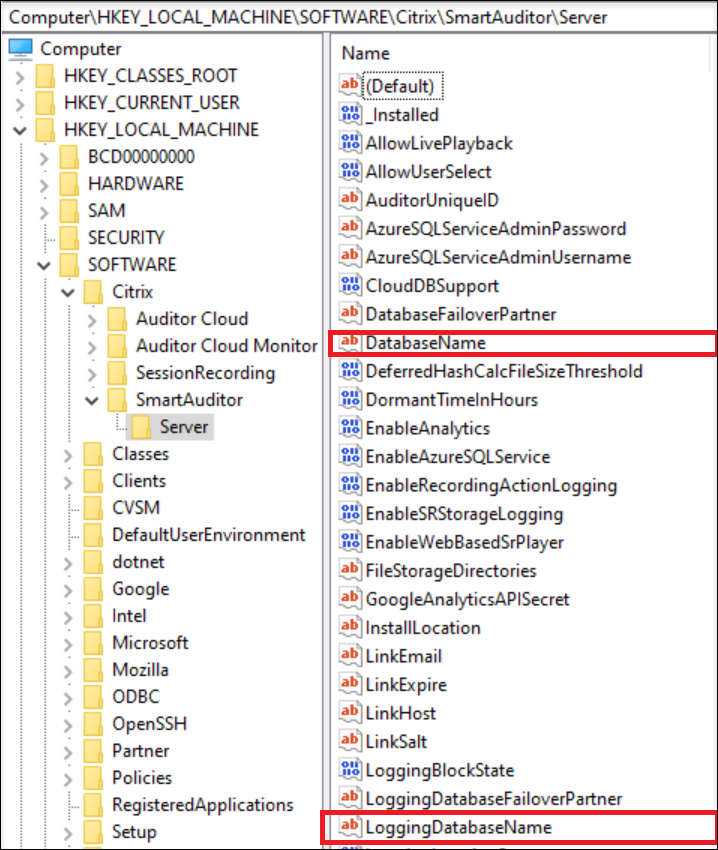Click the folder icon of Citrix key

93,292
